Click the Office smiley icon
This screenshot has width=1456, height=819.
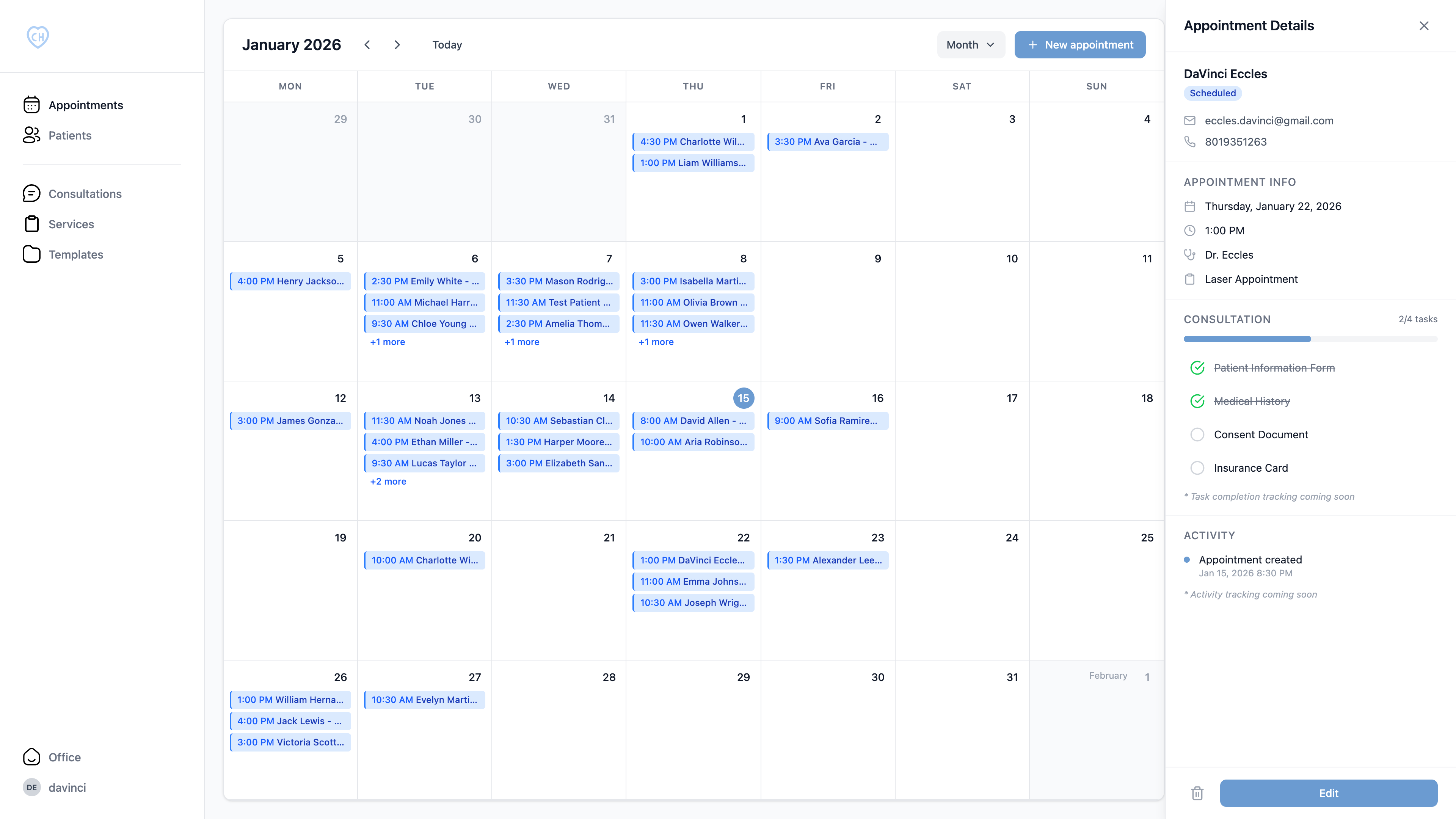(31, 757)
